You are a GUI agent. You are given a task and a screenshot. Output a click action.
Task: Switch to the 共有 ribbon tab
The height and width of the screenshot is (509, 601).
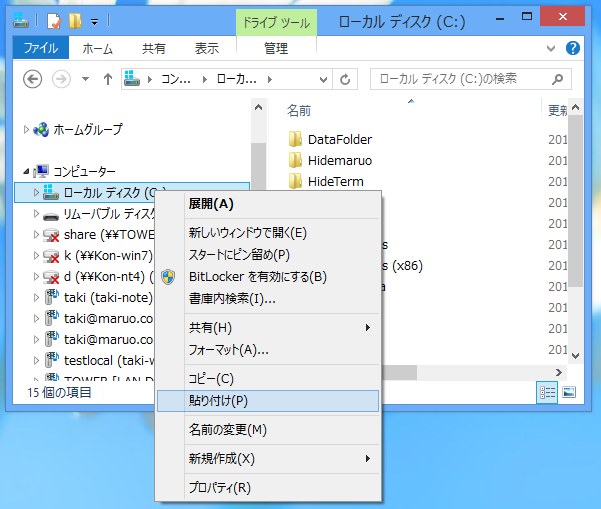(x=154, y=48)
